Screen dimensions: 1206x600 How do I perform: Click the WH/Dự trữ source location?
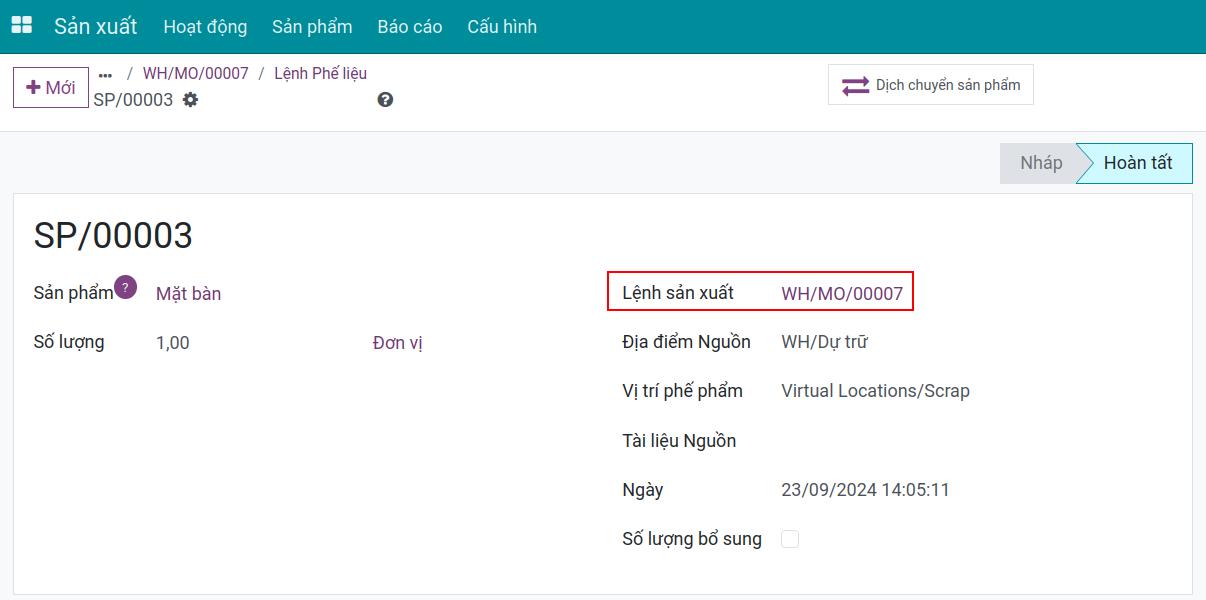pos(824,342)
